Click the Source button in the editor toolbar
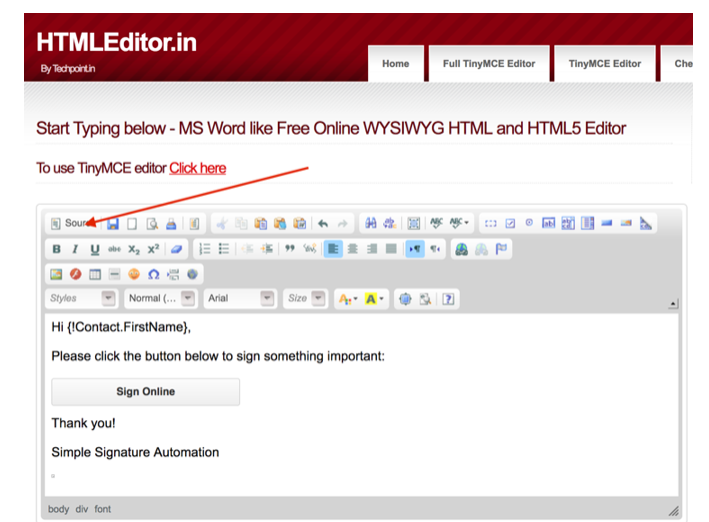 tap(72, 223)
